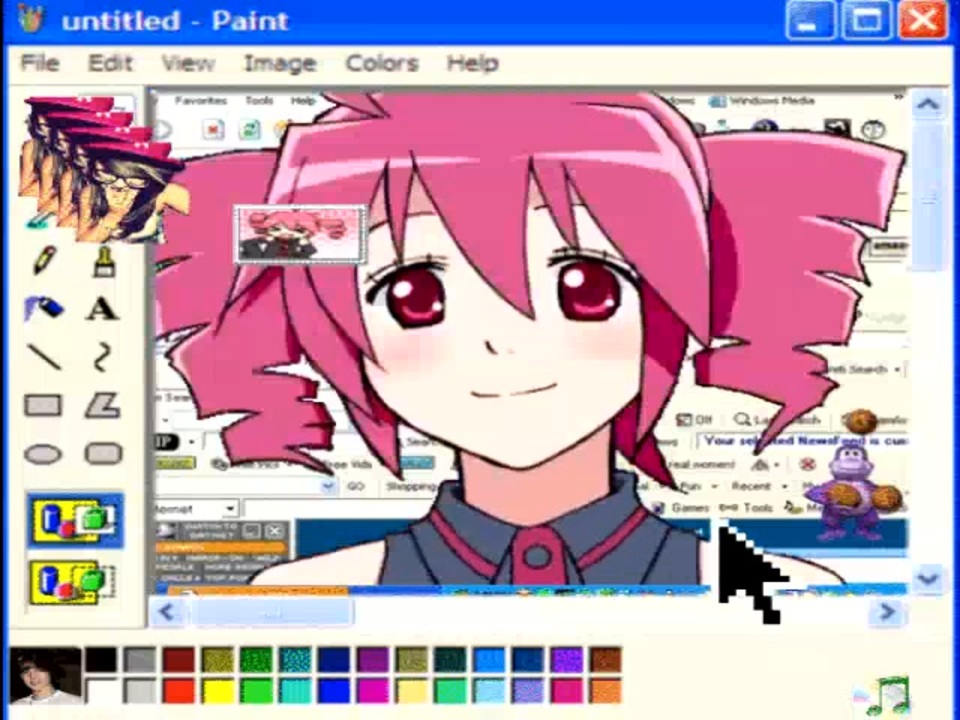The image size is (960, 720).
Task: Pick the straight Line tool
Action: [44, 356]
